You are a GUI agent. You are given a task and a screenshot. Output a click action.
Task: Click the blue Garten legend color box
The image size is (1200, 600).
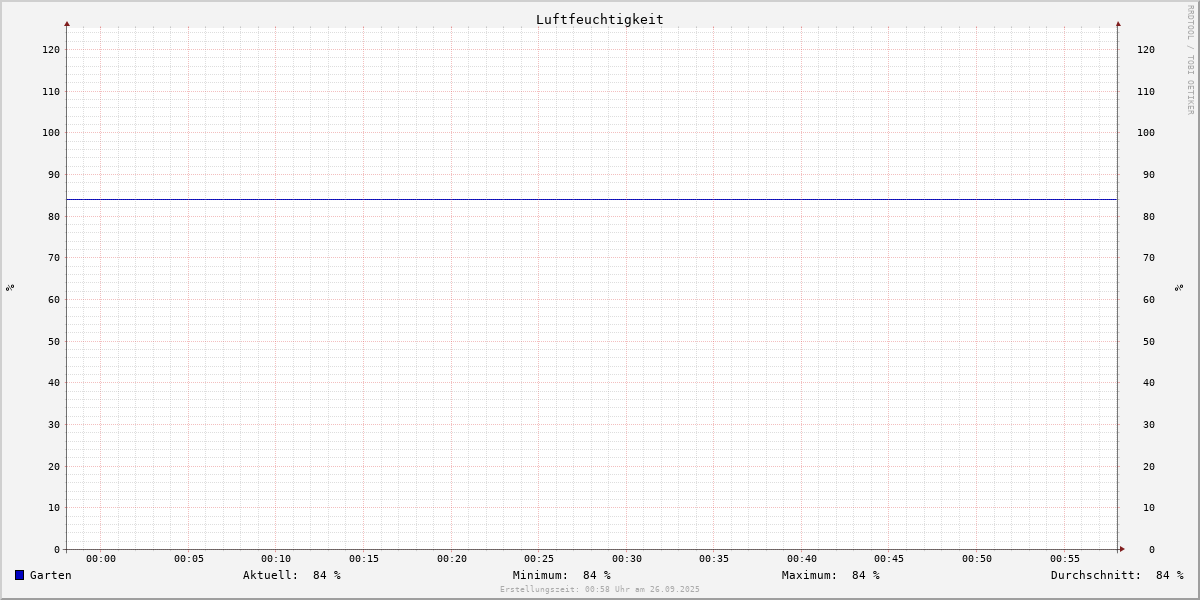pos(19,575)
